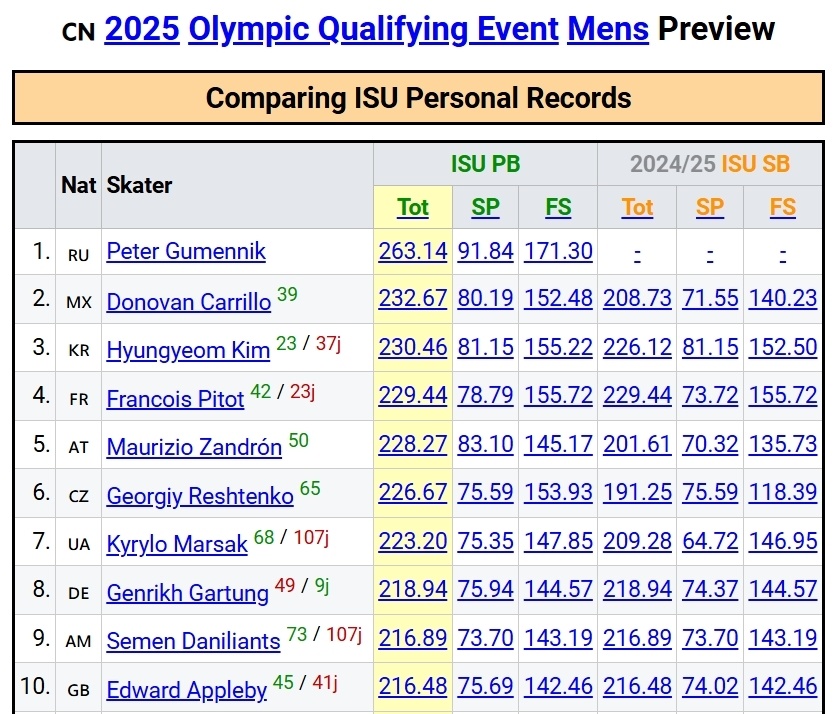Click Maurizio Zandrón's name
The width and height of the screenshot is (836, 714).
(x=194, y=447)
